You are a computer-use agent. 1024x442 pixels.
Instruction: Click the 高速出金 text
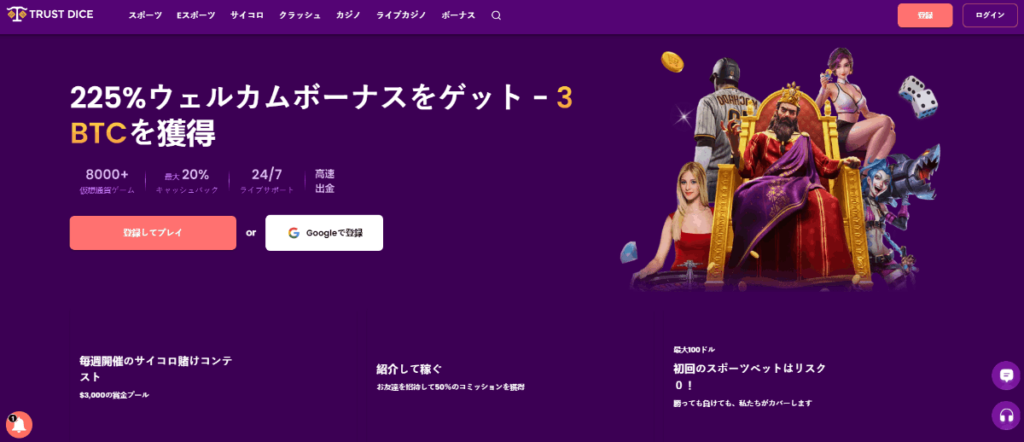coord(325,182)
